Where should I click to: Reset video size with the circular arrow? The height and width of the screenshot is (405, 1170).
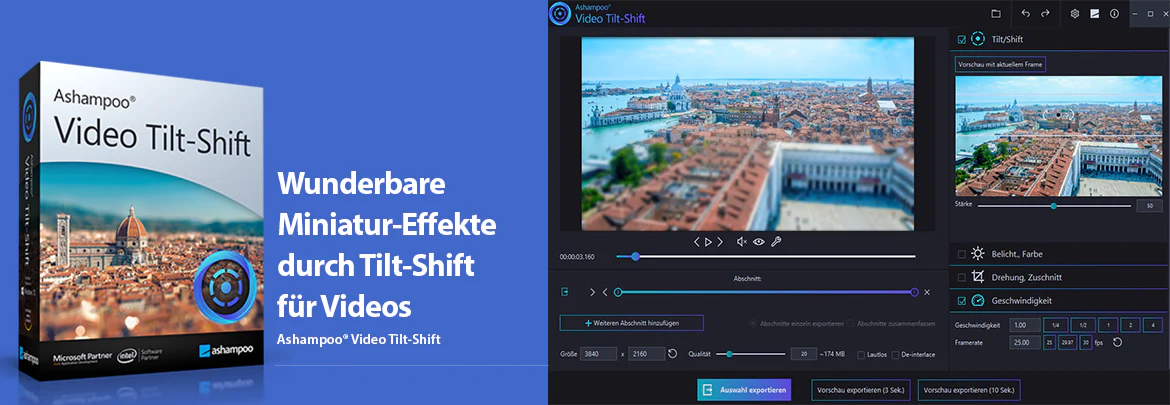tap(672, 354)
